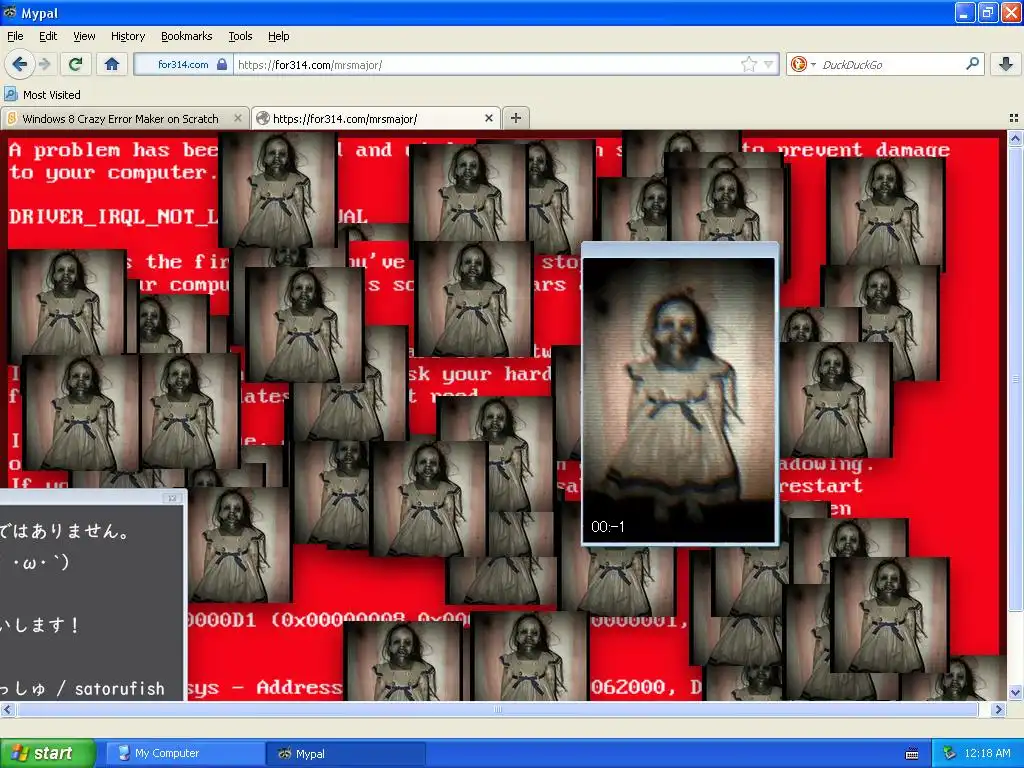Click the horizontal scrollbar left arrow

(x=7, y=709)
